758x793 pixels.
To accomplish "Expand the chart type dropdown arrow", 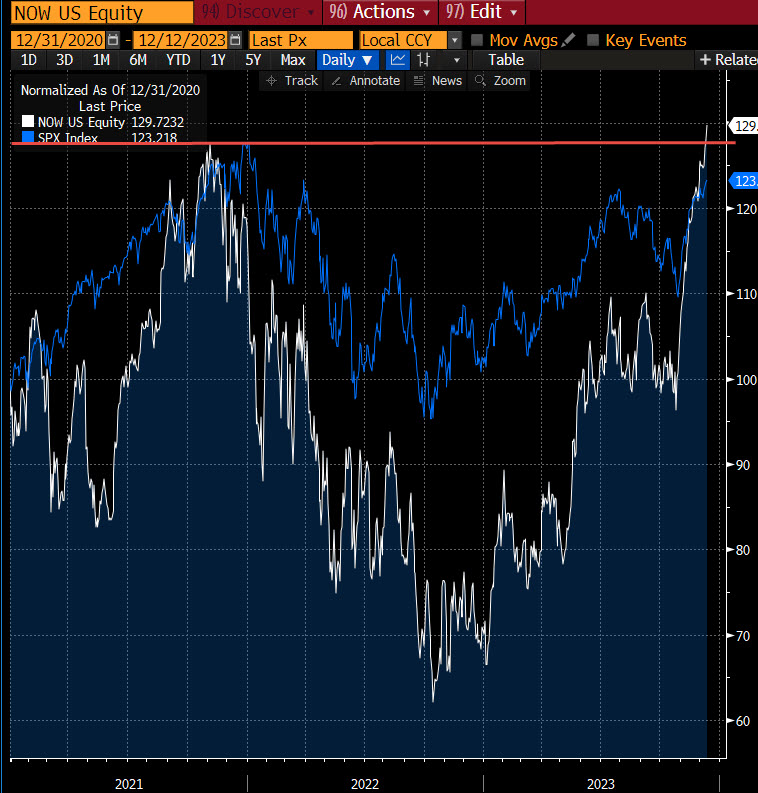I will coord(457,60).
